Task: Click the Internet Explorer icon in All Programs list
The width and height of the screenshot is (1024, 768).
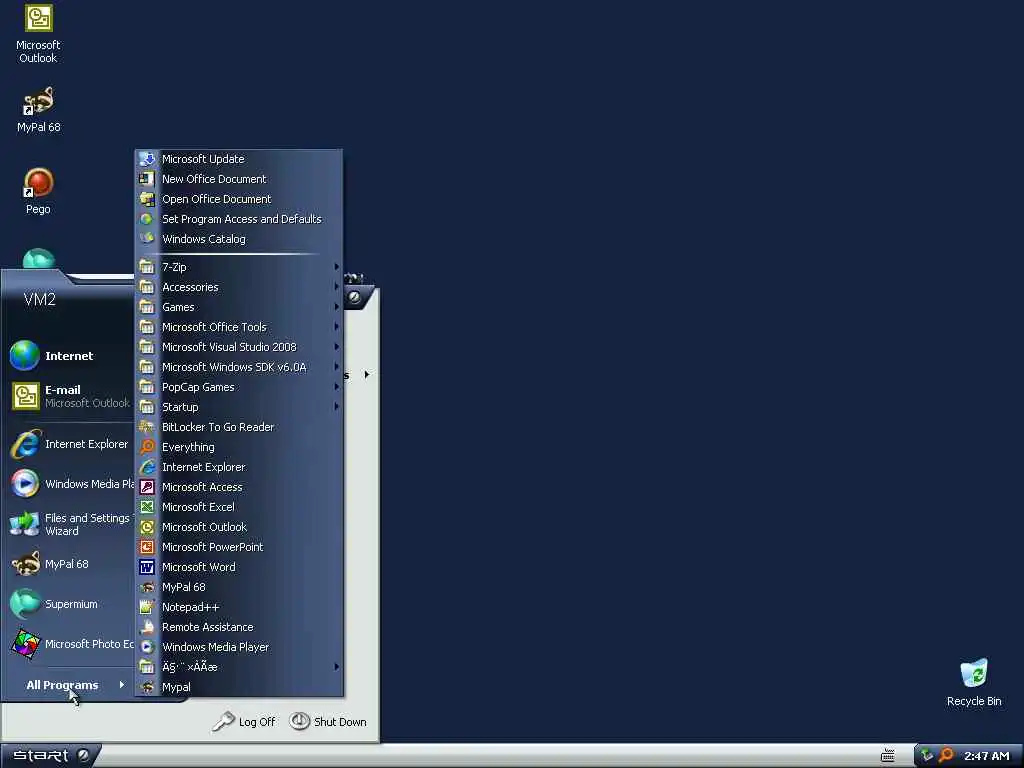Action: [147, 467]
